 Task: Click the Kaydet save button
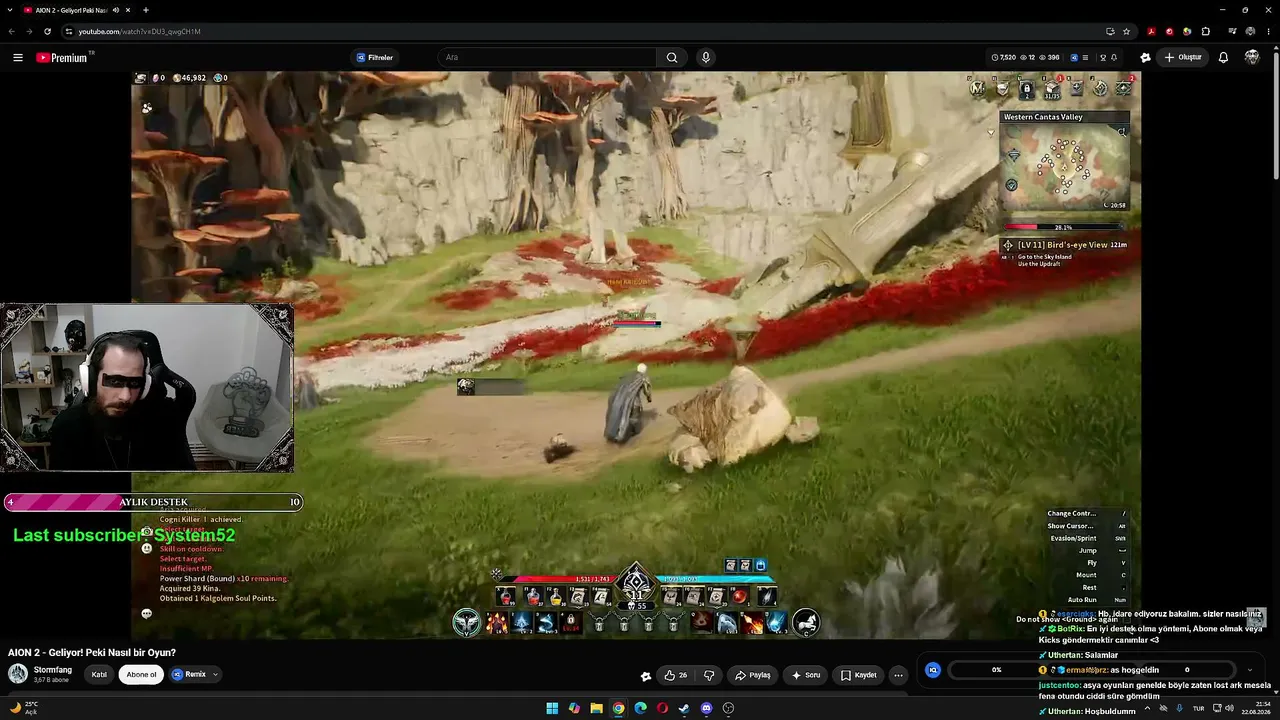[858, 675]
